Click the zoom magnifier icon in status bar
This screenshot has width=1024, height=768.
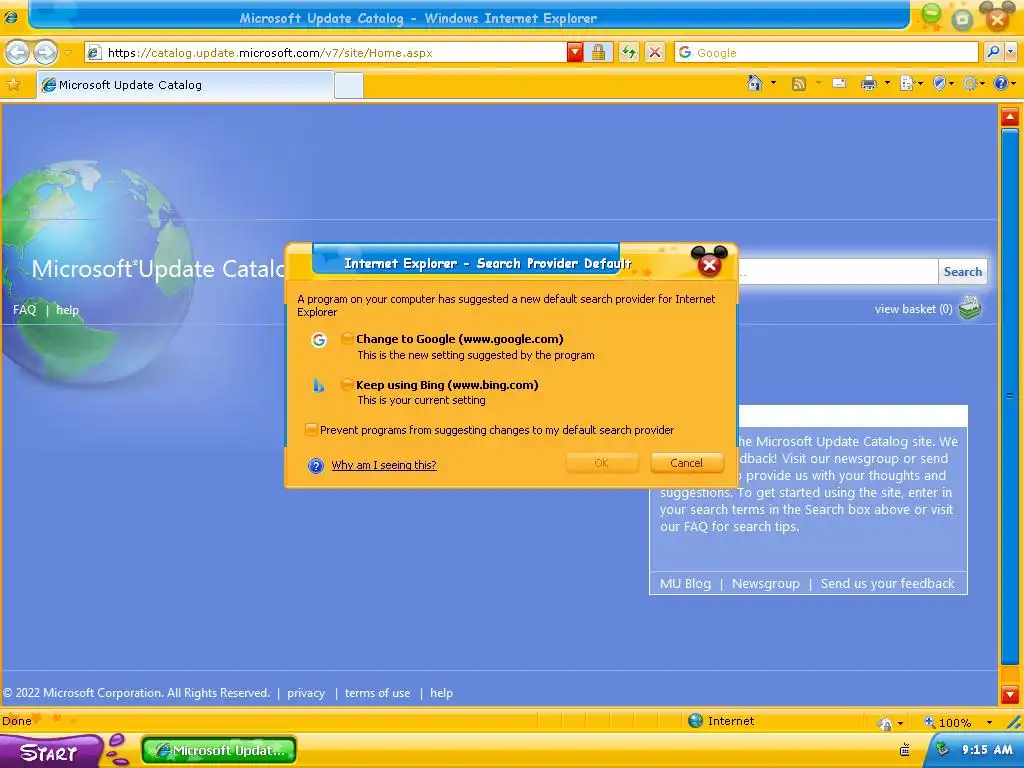pyautogui.click(x=930, y=722)
